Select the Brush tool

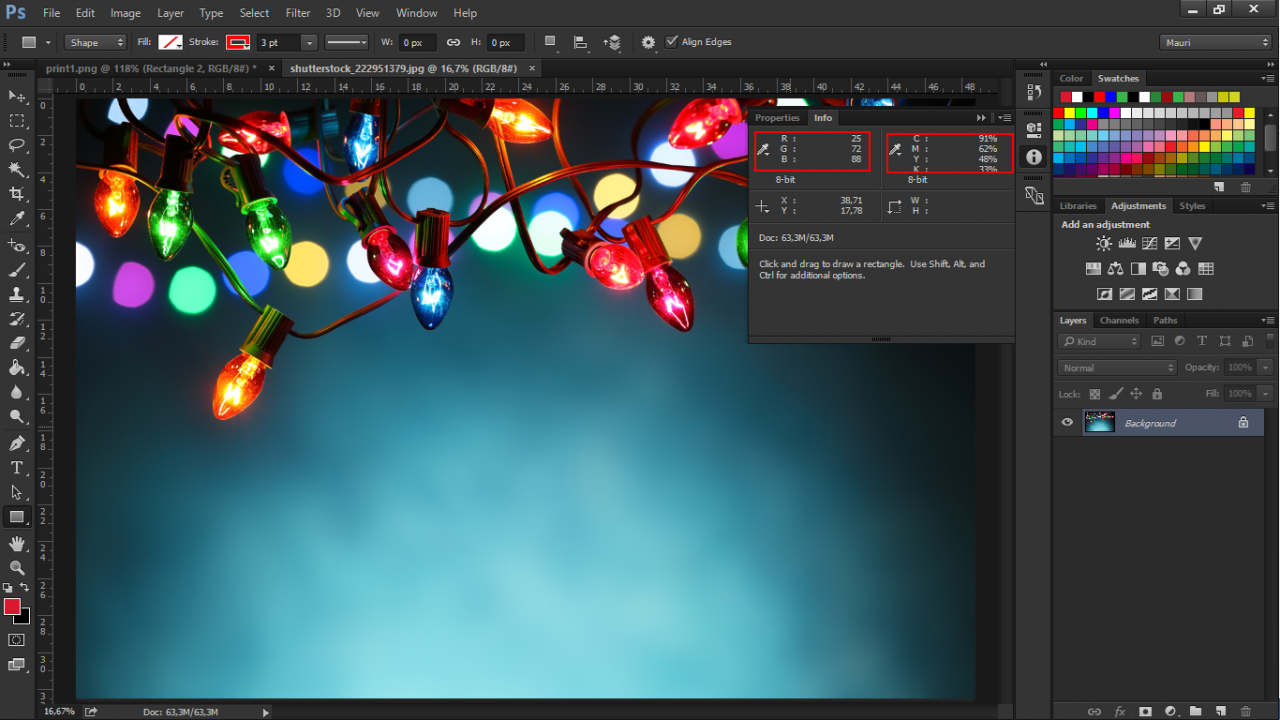[17, 270]
